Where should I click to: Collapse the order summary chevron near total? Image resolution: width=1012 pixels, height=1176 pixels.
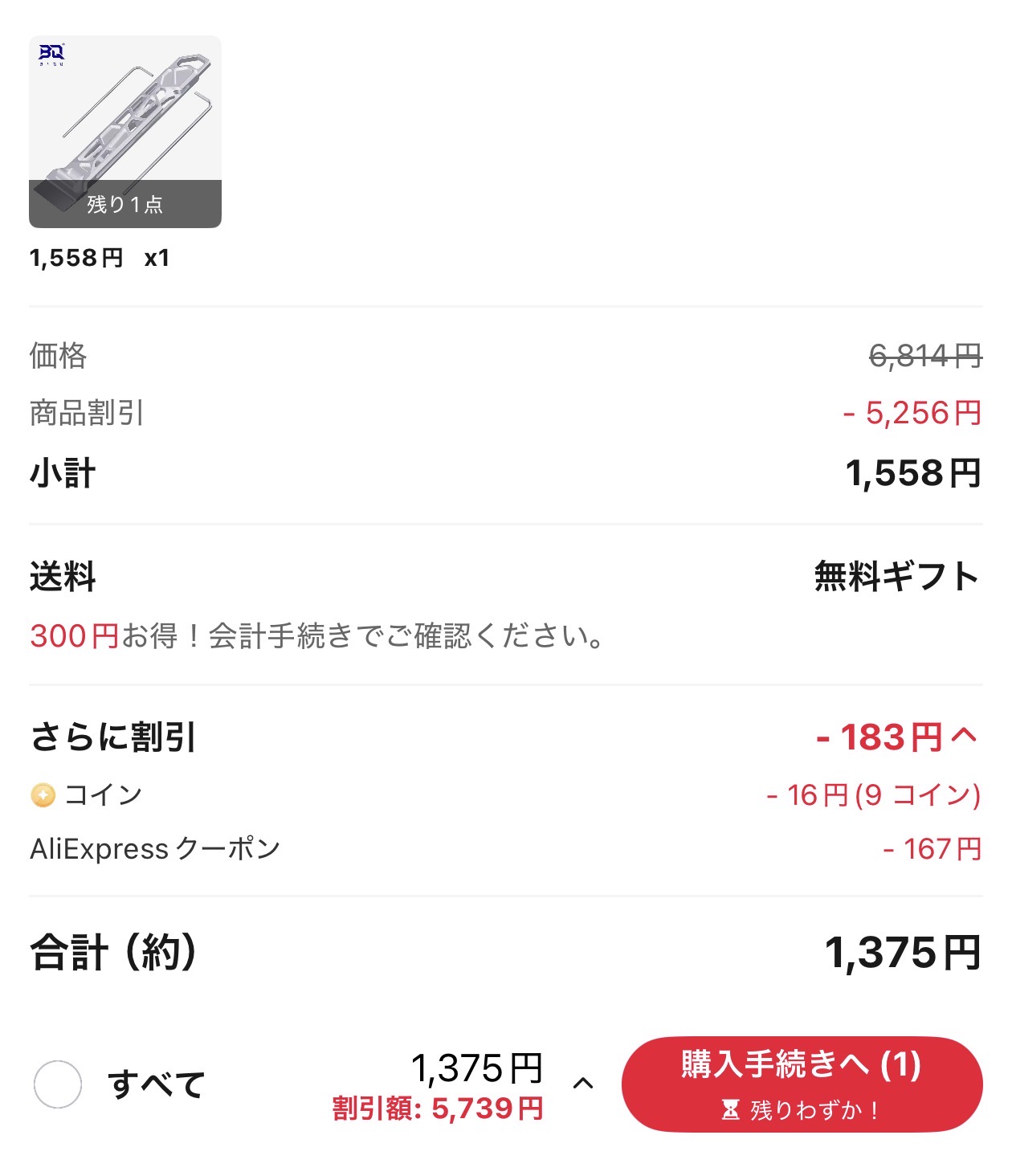tap(583, 1084)
